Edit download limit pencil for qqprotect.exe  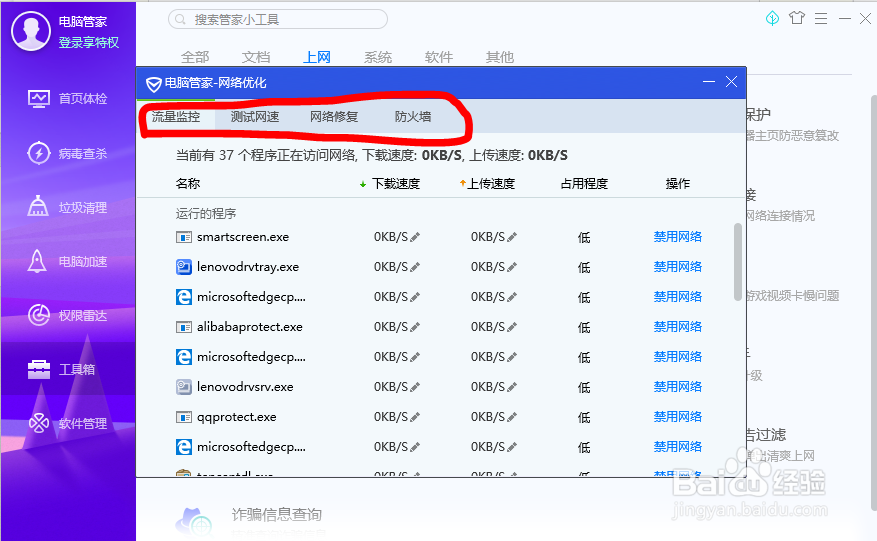point(415,417)
